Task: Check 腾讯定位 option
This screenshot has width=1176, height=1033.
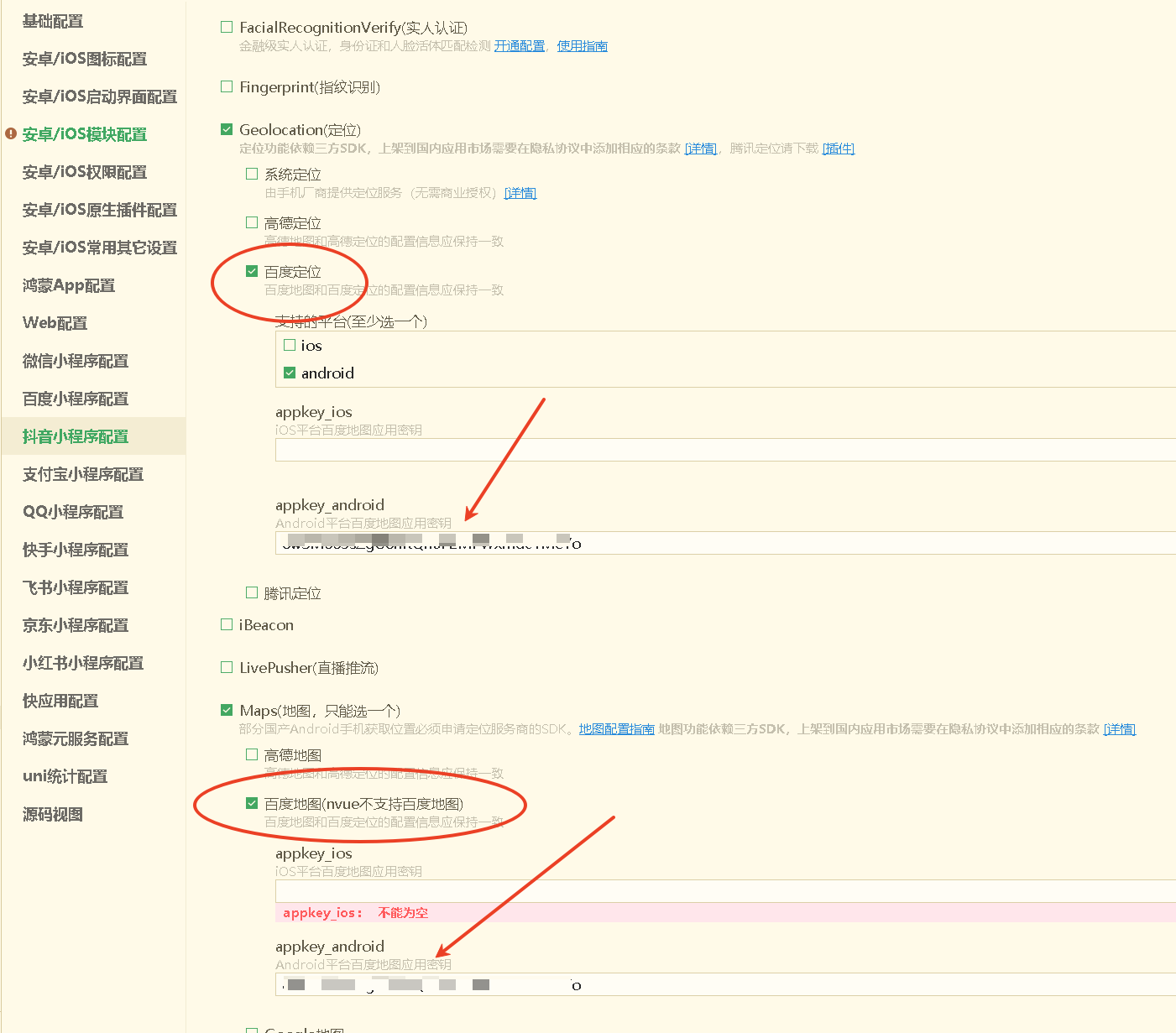Action: 252,592
